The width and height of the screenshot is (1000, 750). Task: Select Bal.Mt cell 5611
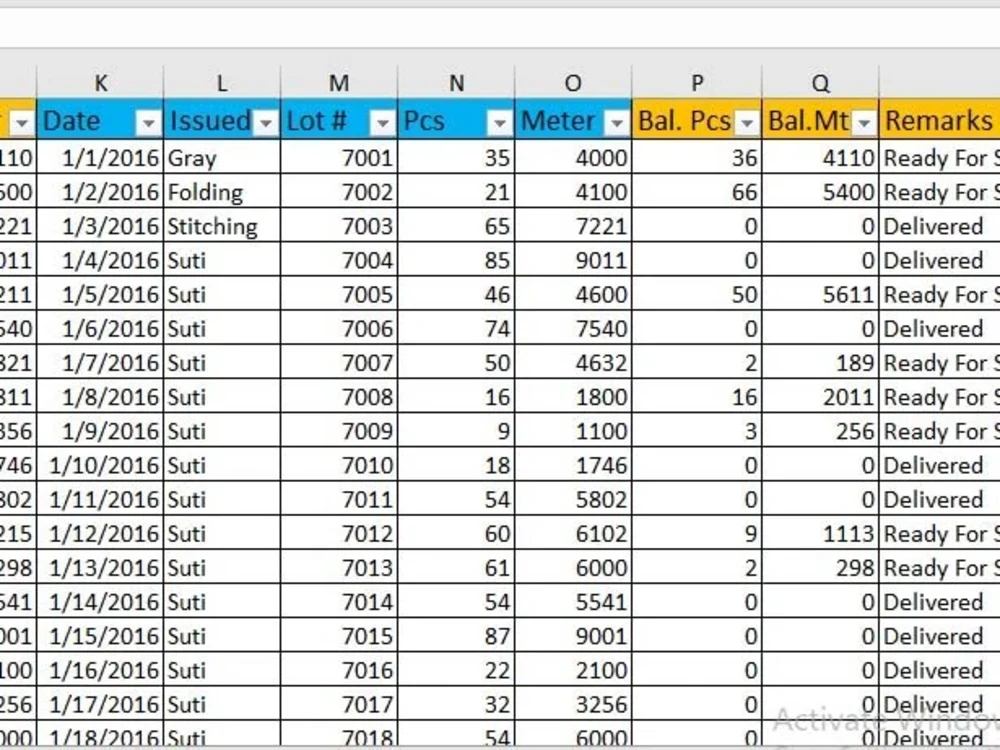(x=820, y=294)
